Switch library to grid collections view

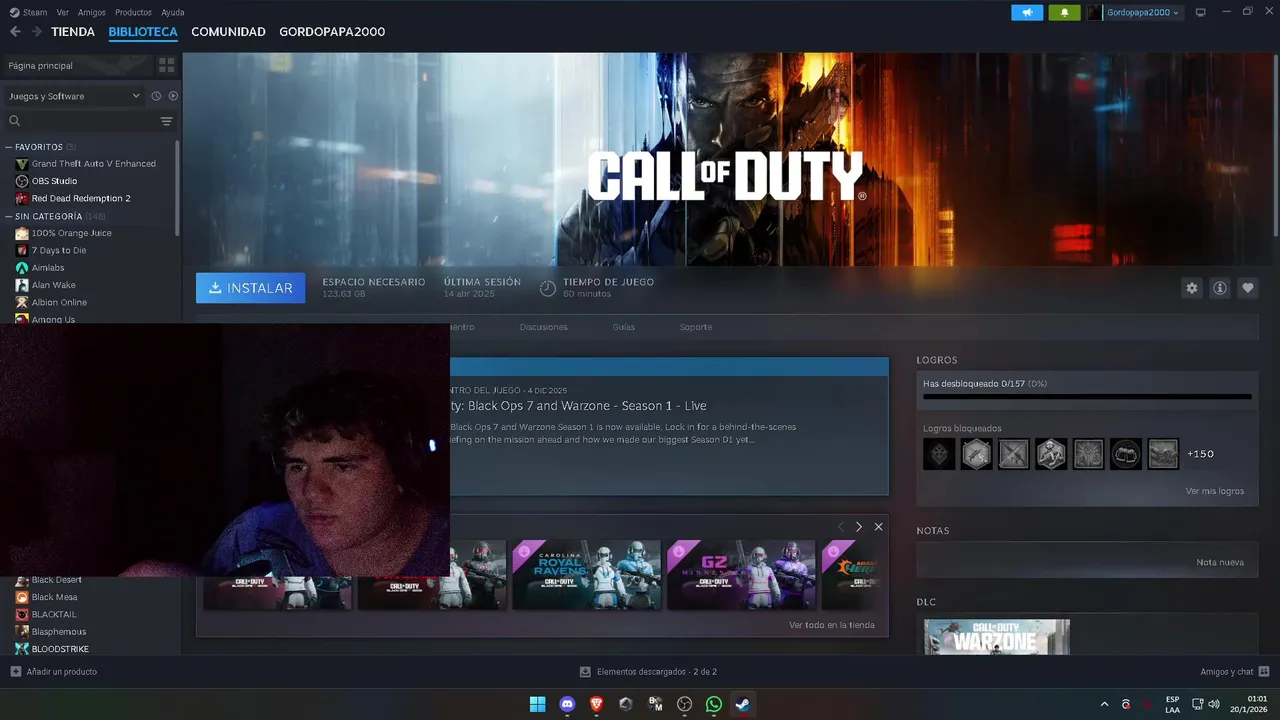click(166, 65)
